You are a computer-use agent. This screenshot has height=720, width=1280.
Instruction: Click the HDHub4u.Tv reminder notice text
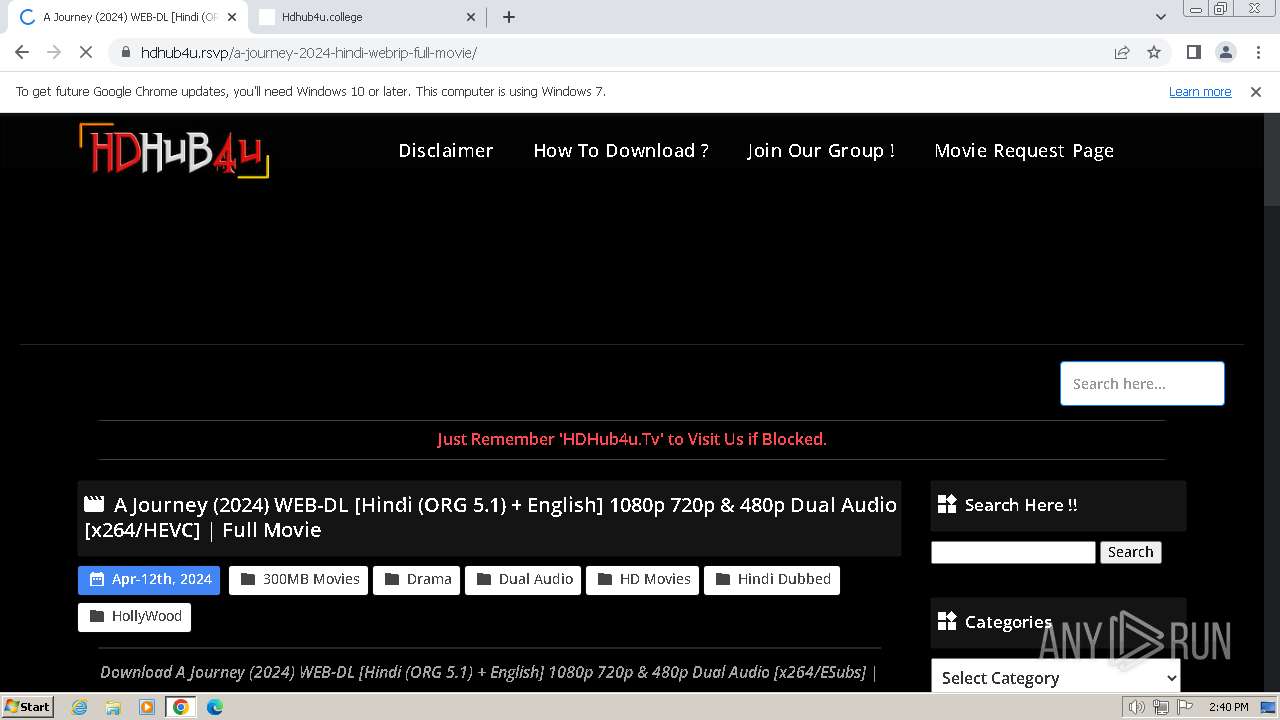pyautogui.click(x=632, y=439)
